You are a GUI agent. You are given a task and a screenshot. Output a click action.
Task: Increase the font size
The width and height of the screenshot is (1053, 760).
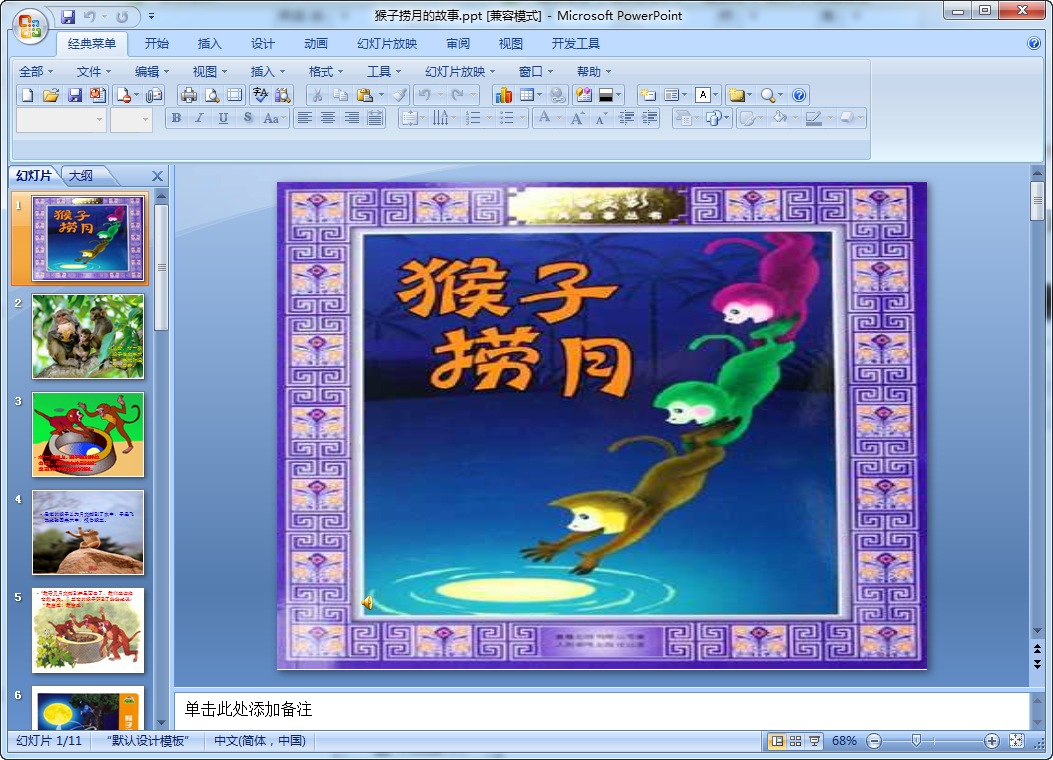click(x=577, y=118)
